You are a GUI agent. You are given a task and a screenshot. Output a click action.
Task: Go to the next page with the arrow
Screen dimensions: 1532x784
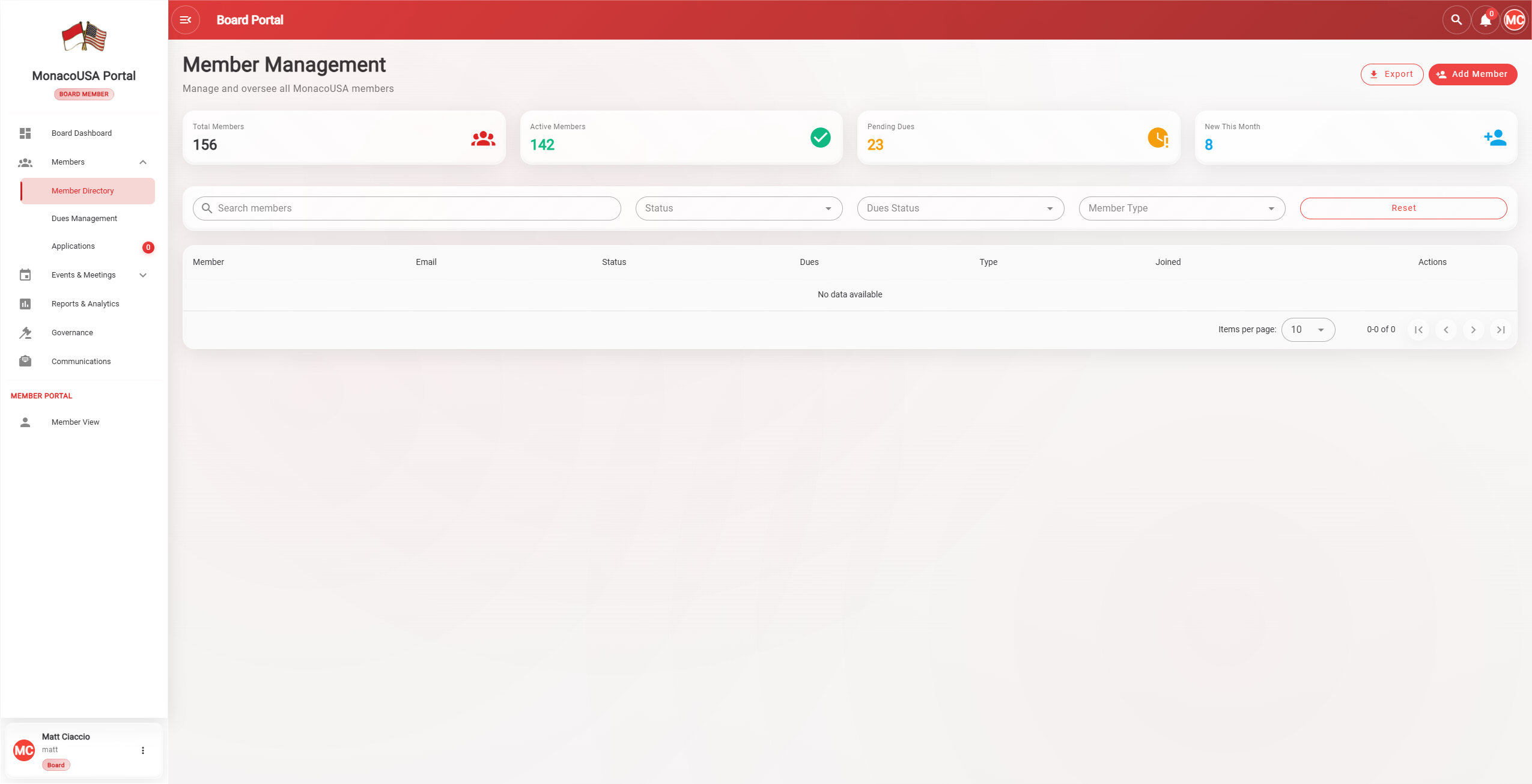1473,330
